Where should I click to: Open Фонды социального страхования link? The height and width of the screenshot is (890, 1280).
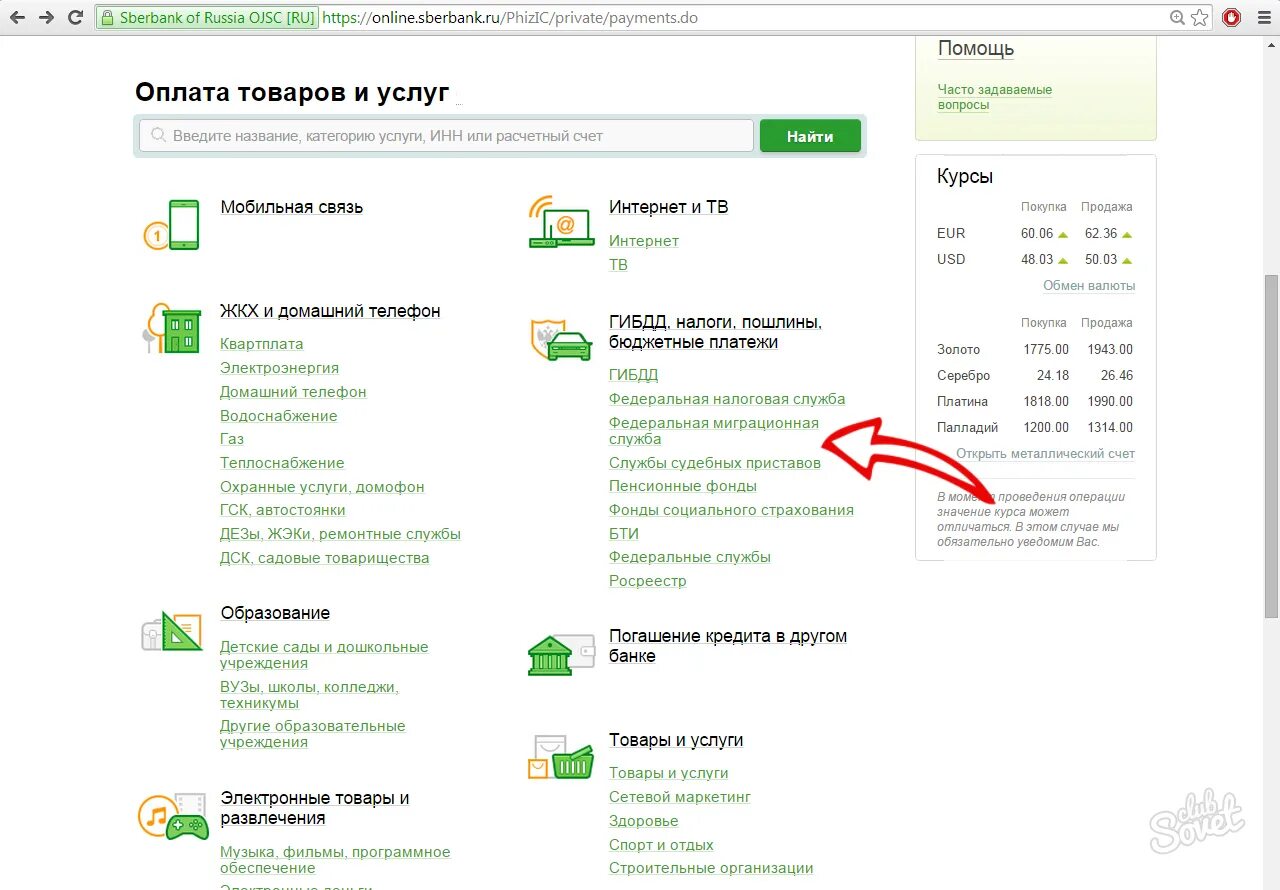coord(731,510)
